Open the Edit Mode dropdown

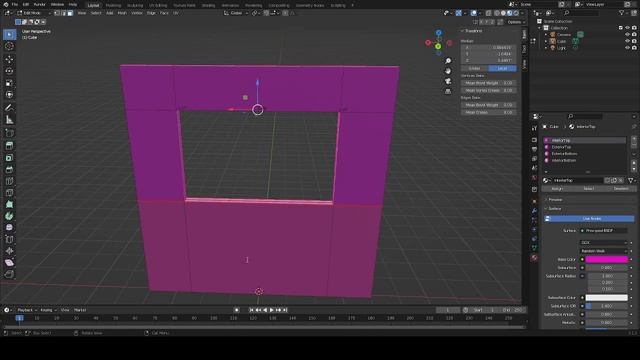(x=34, y=13)
